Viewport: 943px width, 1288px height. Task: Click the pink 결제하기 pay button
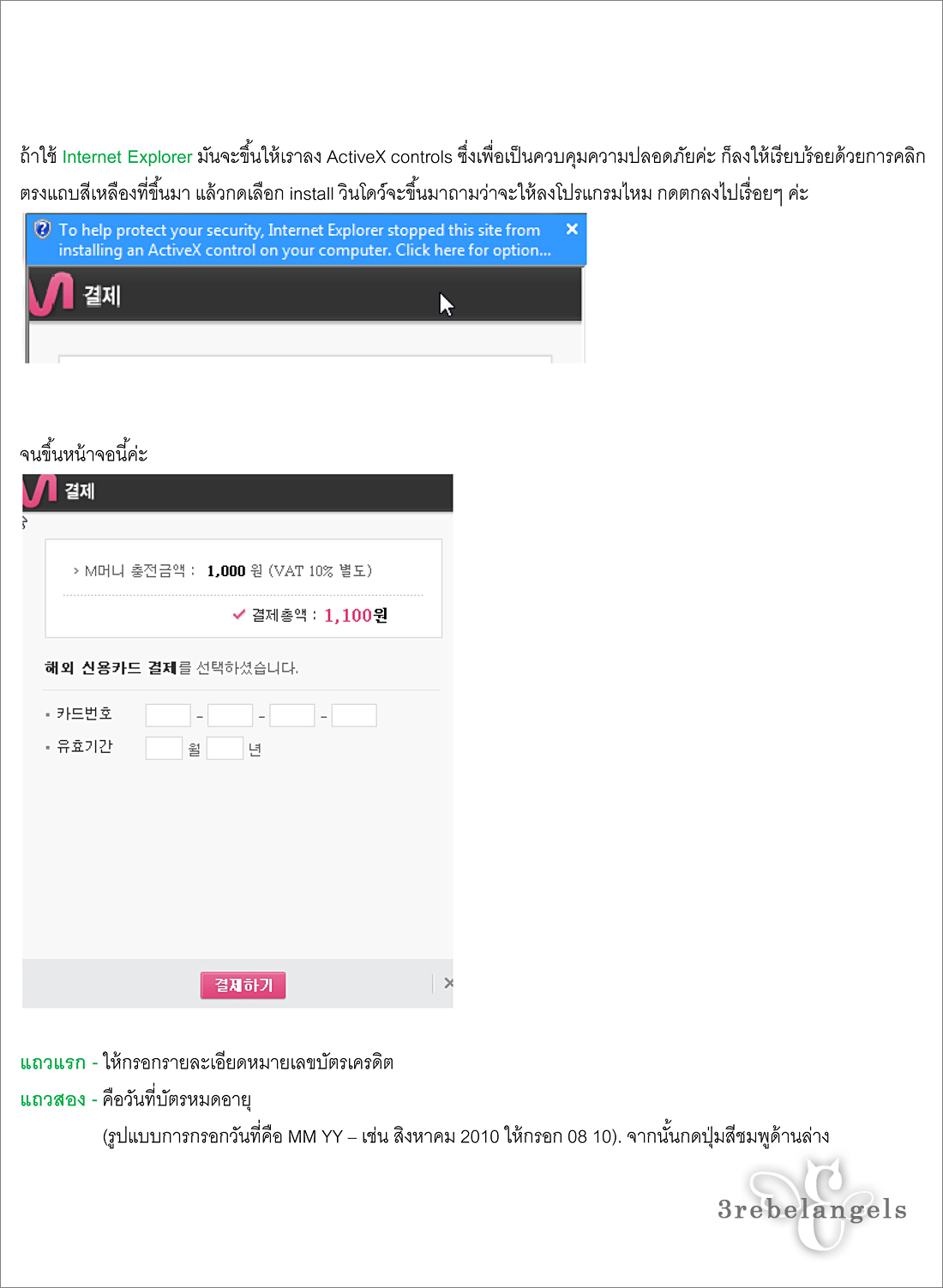(x=243, y=985)
